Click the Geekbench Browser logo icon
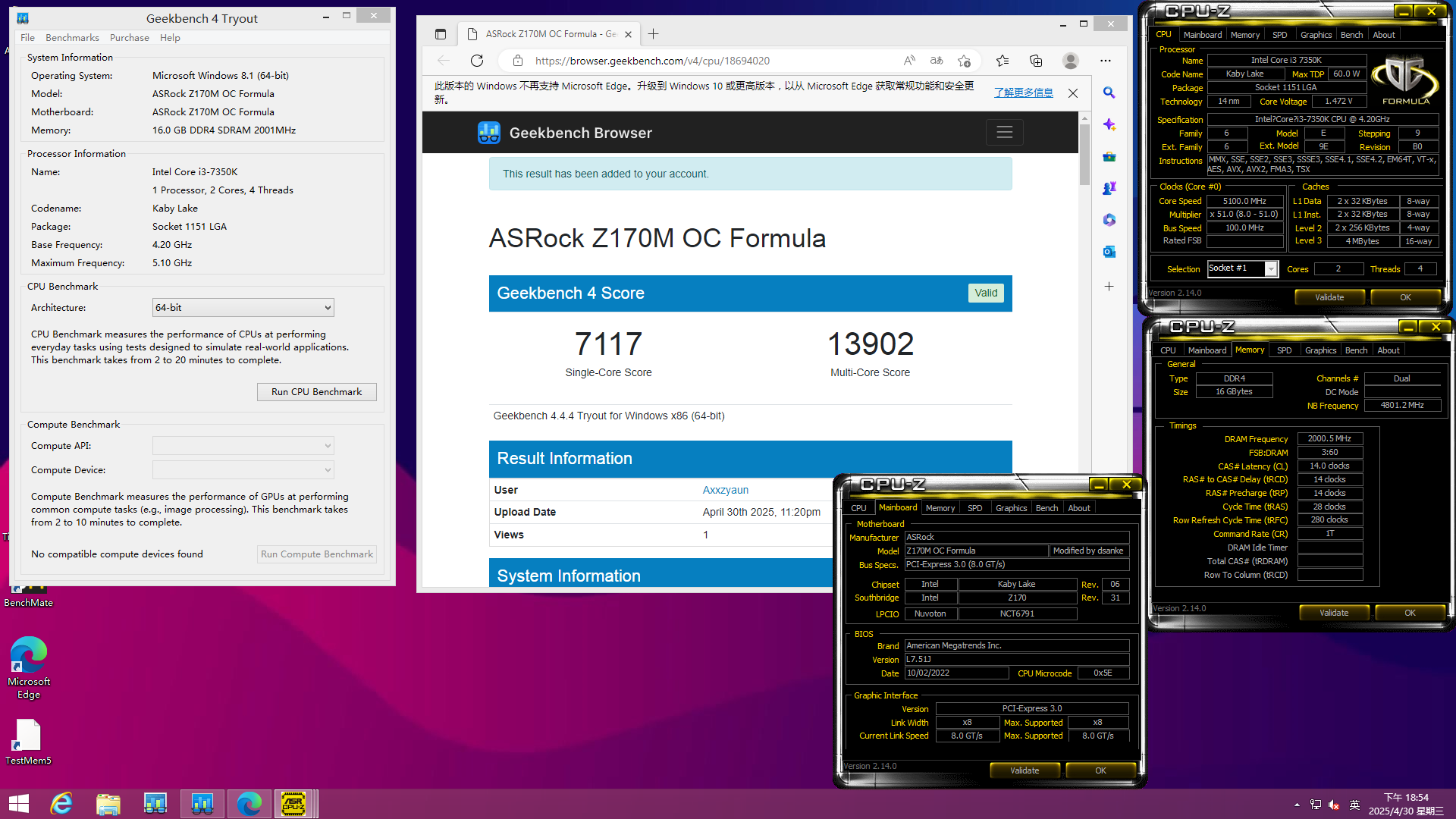This screenshot has height=819, width=1456. [489, 133]
